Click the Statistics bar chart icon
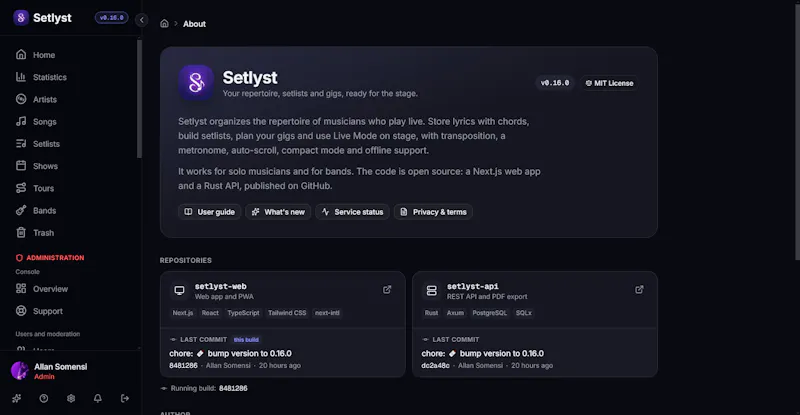The width and height of the screenshot is (800, 415). [21, 77]
